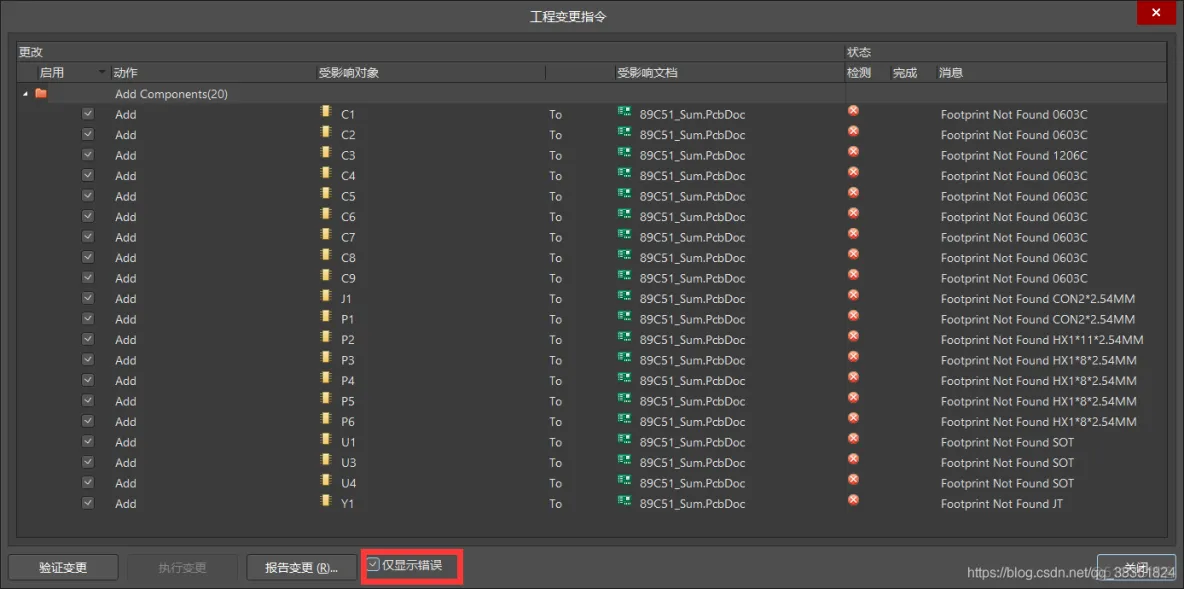
Task: Click the PcbDoc icon in U3 row
Action: [x=624, y=459]
